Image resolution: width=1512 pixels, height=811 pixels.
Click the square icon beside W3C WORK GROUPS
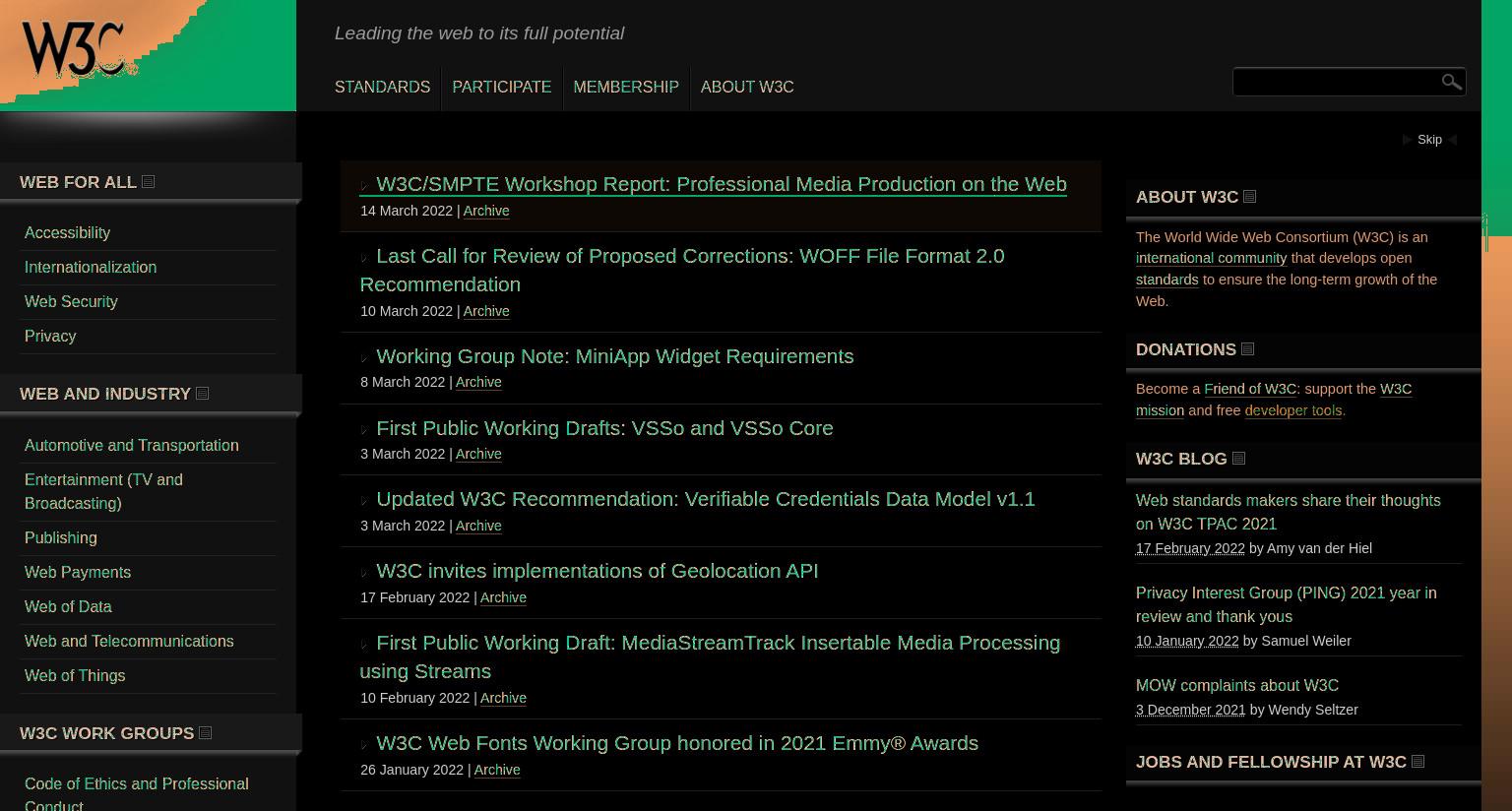point(205,732)
